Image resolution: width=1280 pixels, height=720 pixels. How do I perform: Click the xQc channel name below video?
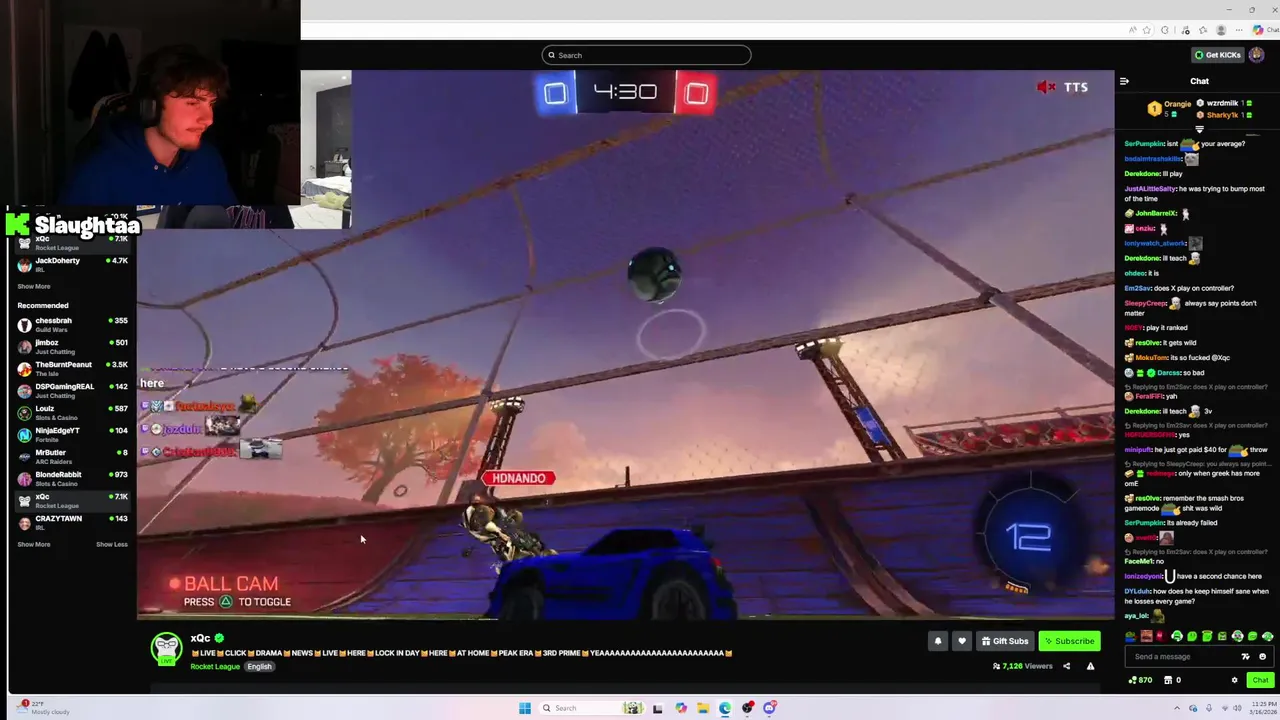tap(200, 638)
